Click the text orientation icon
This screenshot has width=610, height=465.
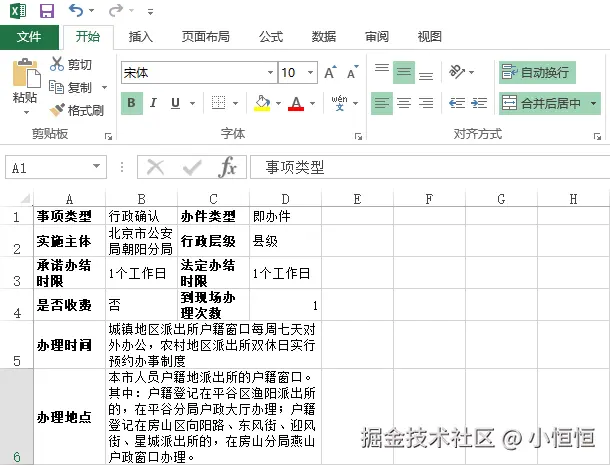coord(458,72)
